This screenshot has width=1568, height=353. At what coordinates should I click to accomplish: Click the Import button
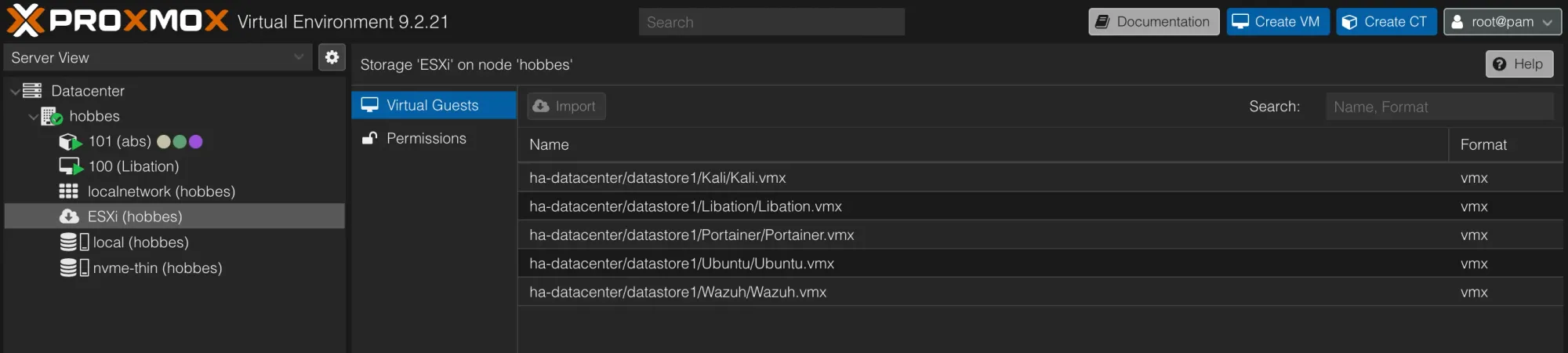tap(566, 106)
